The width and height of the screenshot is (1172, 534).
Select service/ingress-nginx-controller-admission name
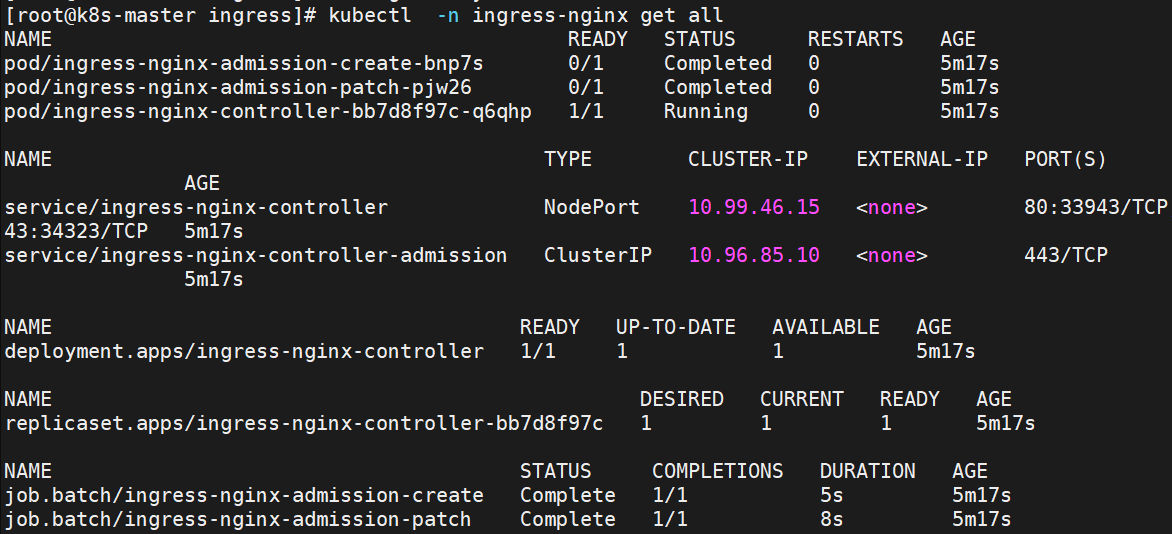coord(256,255)
